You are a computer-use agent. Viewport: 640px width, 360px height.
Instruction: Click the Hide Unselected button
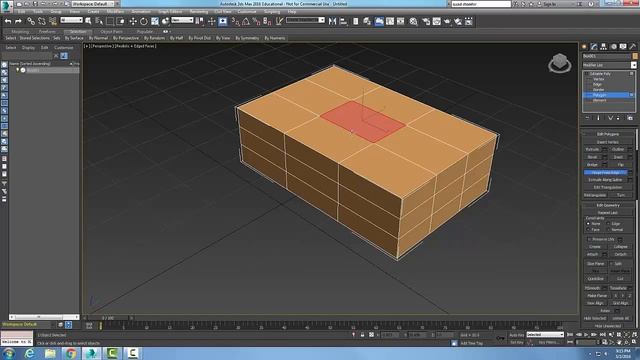[608, 326]
